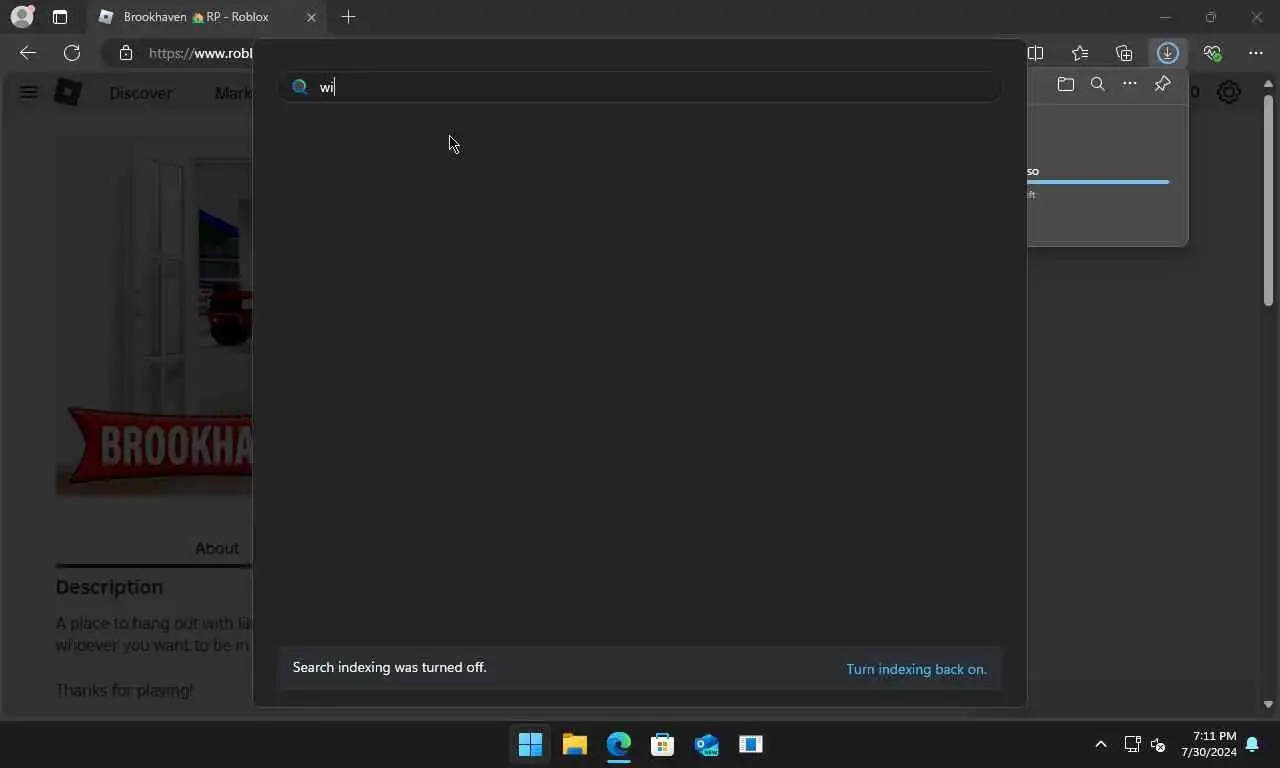
Task: Open downloads folder from Downloads panel
Action: 1065,85
